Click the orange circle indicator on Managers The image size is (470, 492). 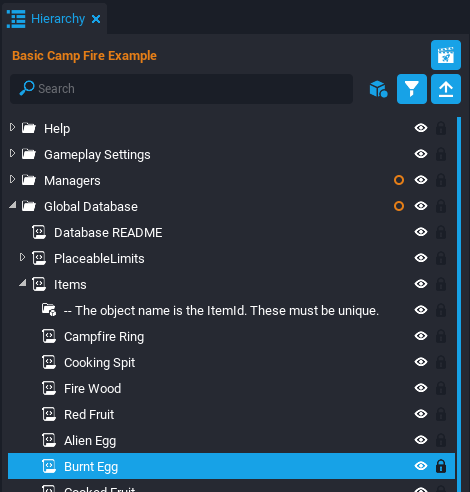click(x=399, y=180)
